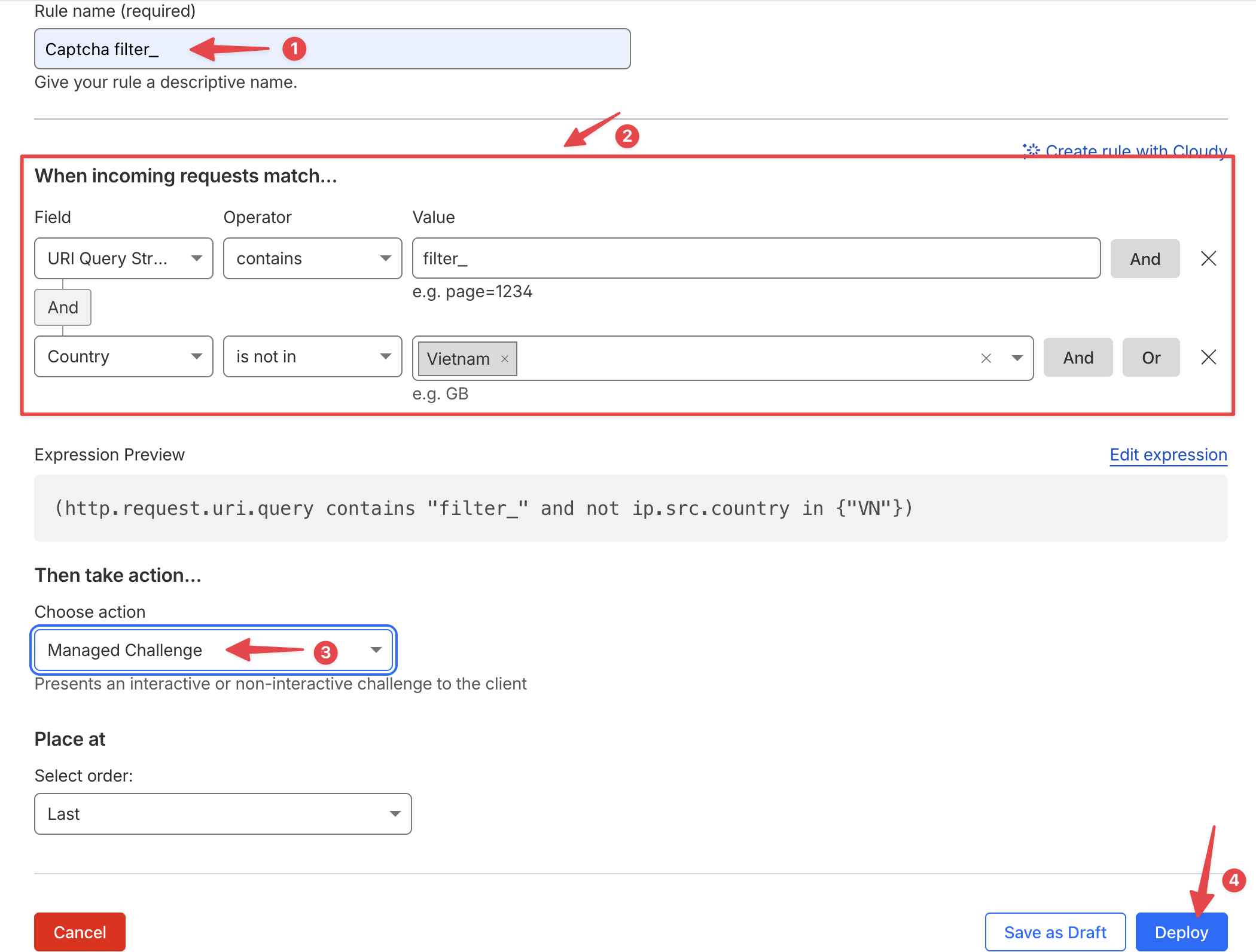1256x952 pixels.
Task: Remove the Vietnam tag from country values
Action: coord(505,359)
